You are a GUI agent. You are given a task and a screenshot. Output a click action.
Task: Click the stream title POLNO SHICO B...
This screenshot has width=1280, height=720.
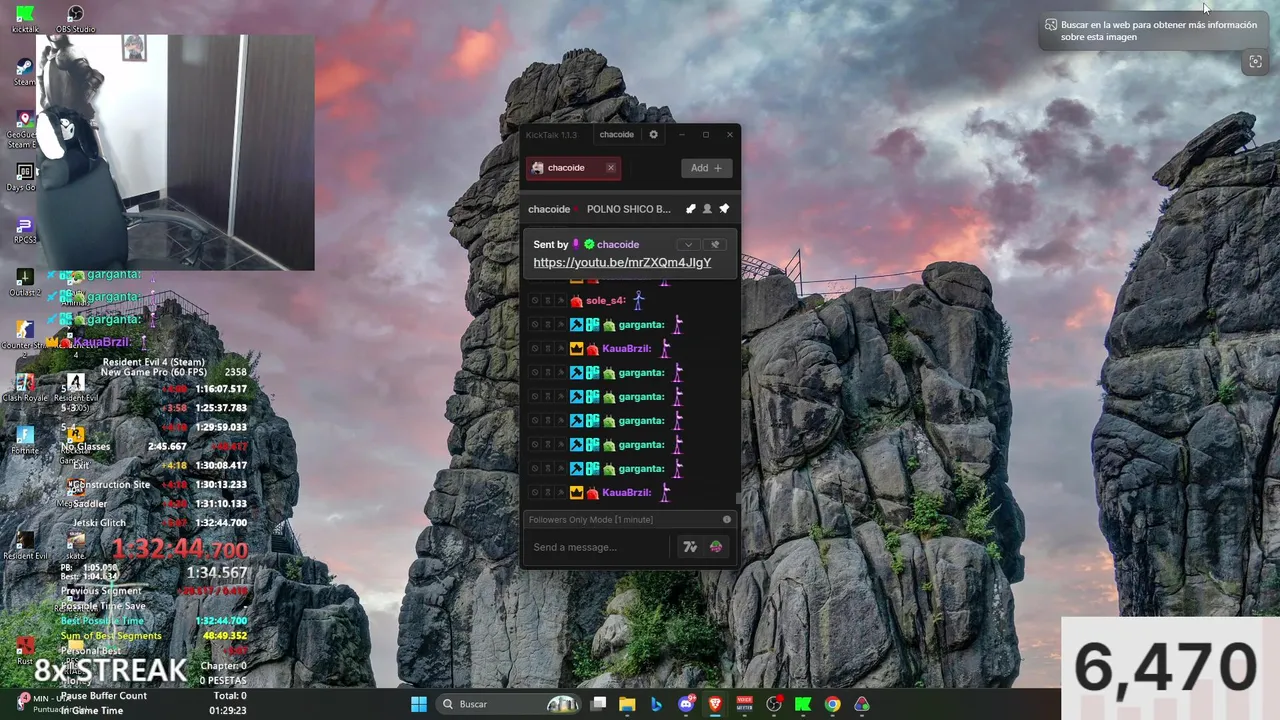(x=629, y=209)
